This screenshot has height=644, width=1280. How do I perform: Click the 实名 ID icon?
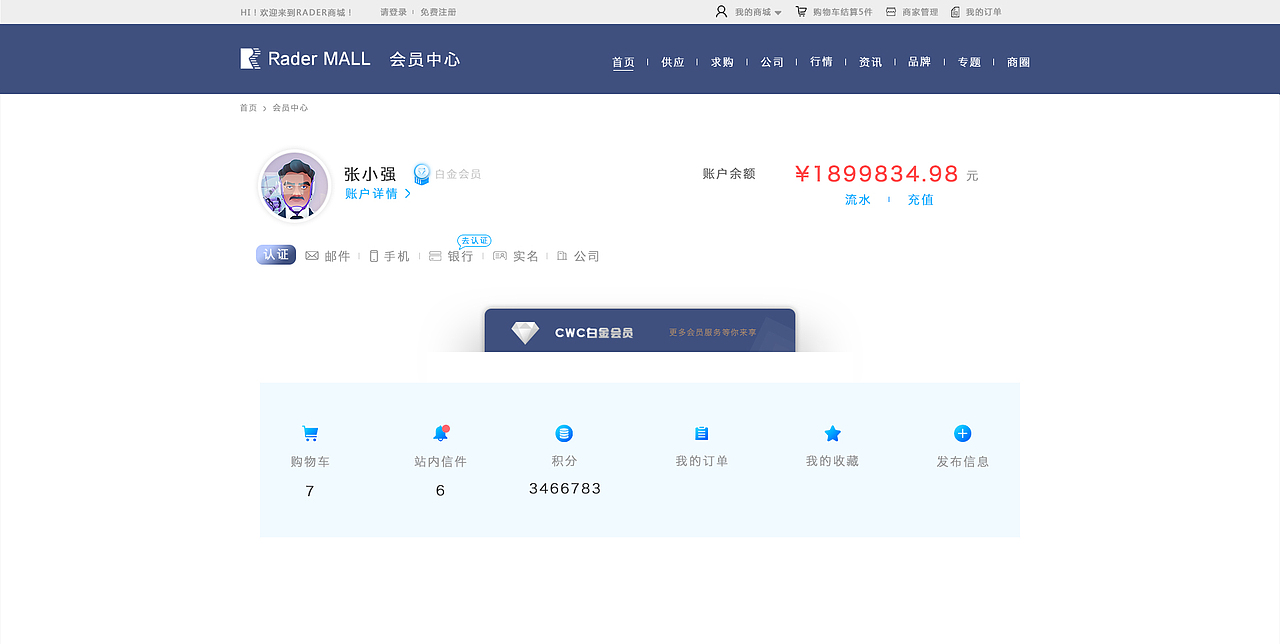(x=500, y=256)
